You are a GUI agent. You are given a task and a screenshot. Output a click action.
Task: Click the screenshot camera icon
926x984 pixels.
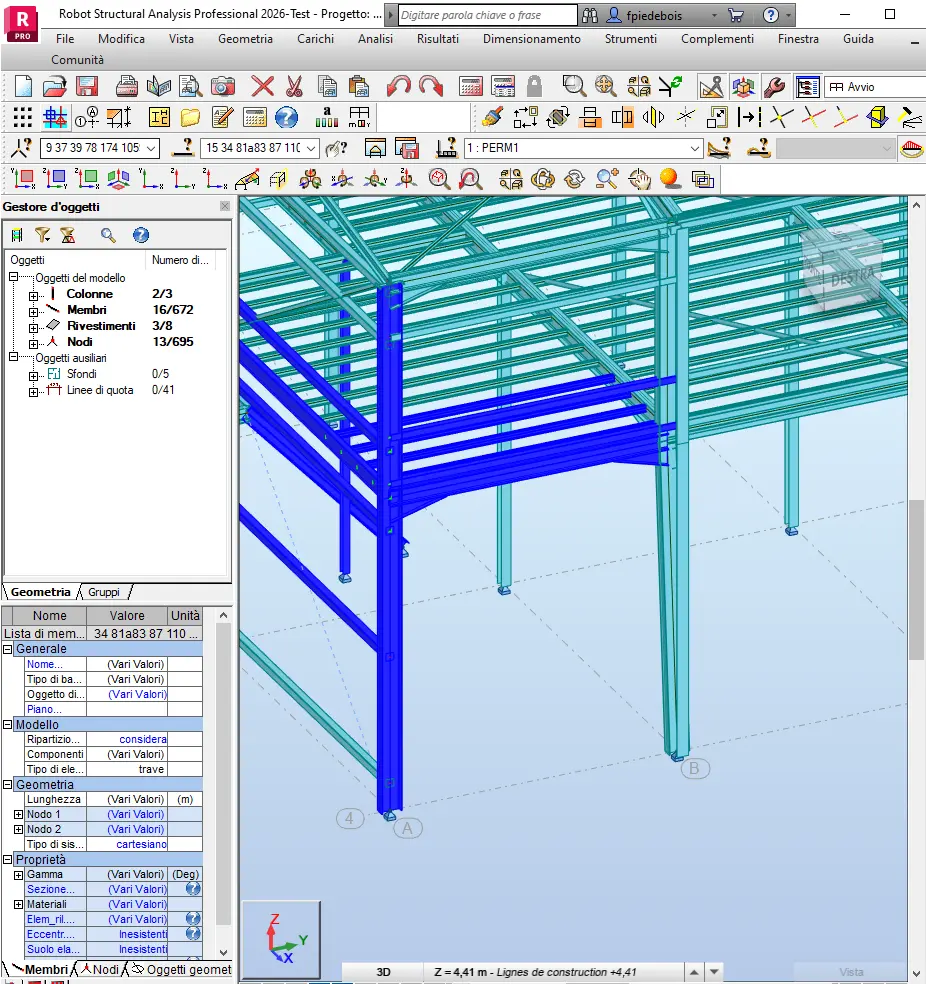(x=223, y=86)
